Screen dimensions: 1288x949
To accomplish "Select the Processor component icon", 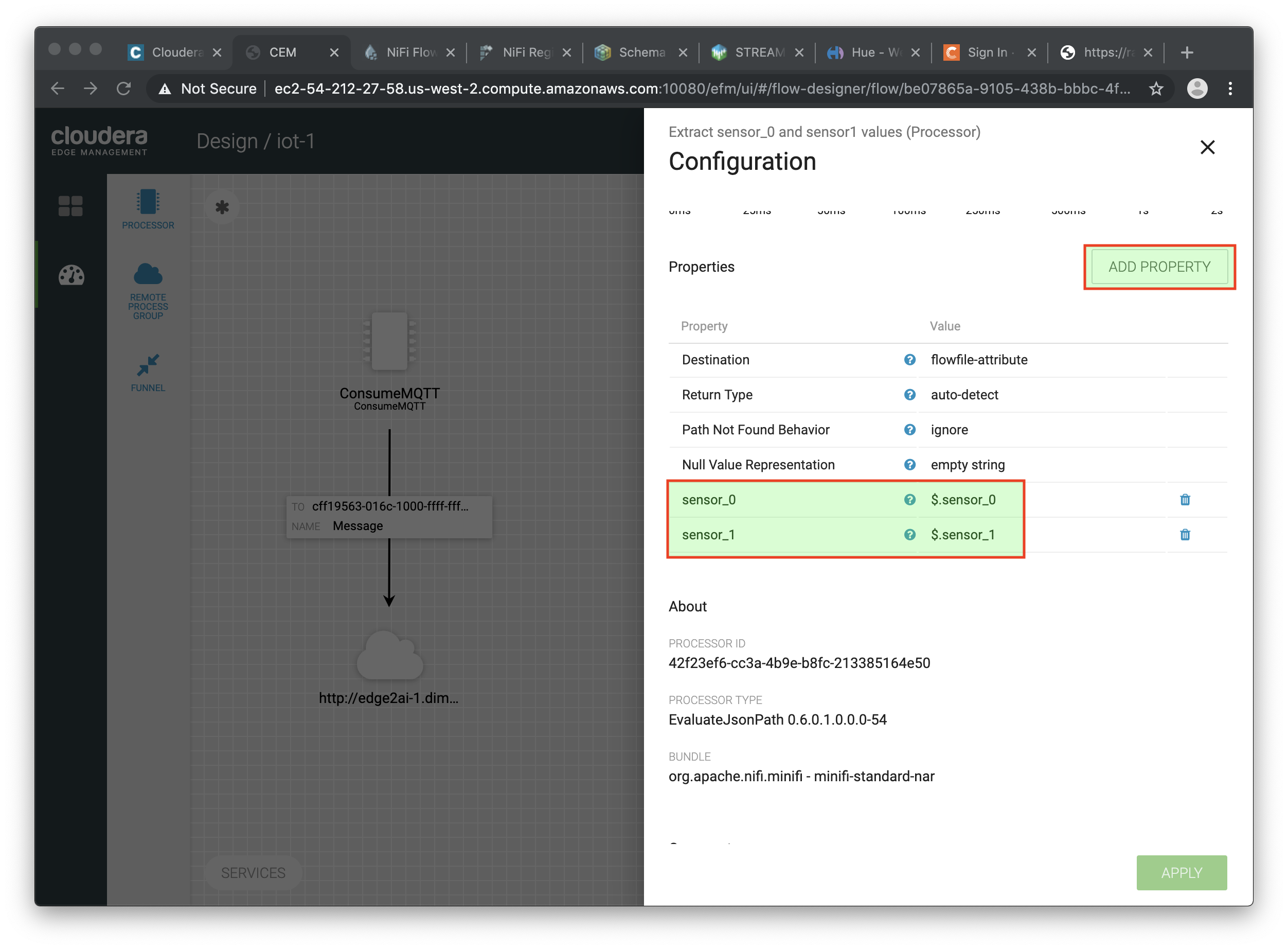I will coord(148,203).
